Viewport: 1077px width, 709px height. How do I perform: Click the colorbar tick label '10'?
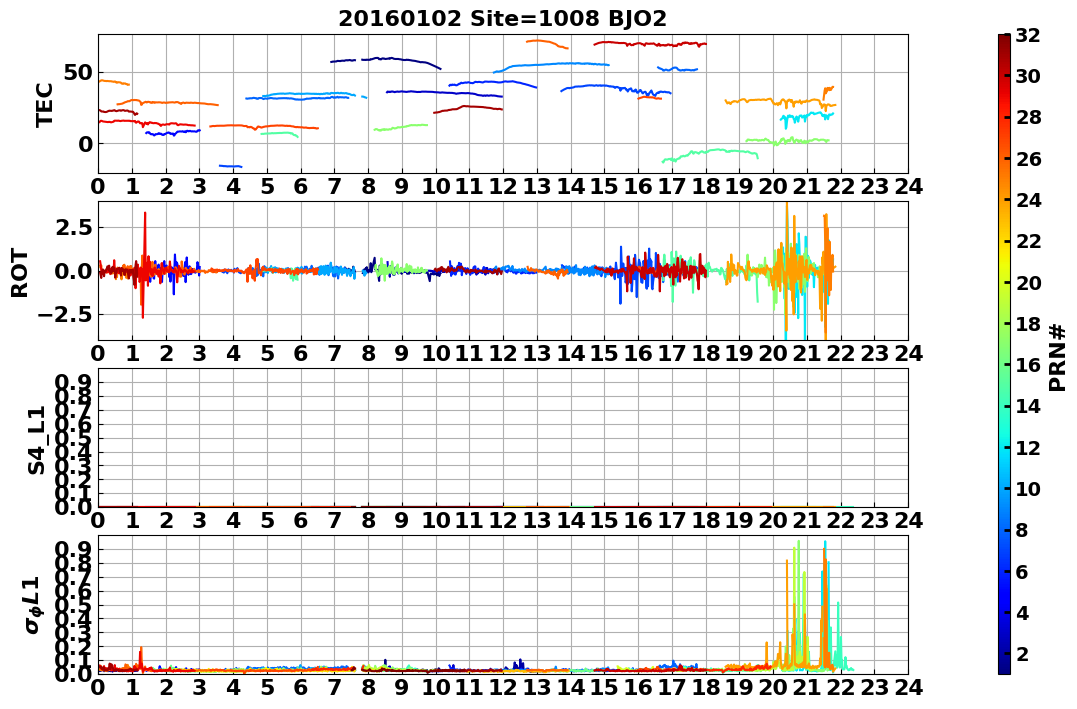point(1028,488)
